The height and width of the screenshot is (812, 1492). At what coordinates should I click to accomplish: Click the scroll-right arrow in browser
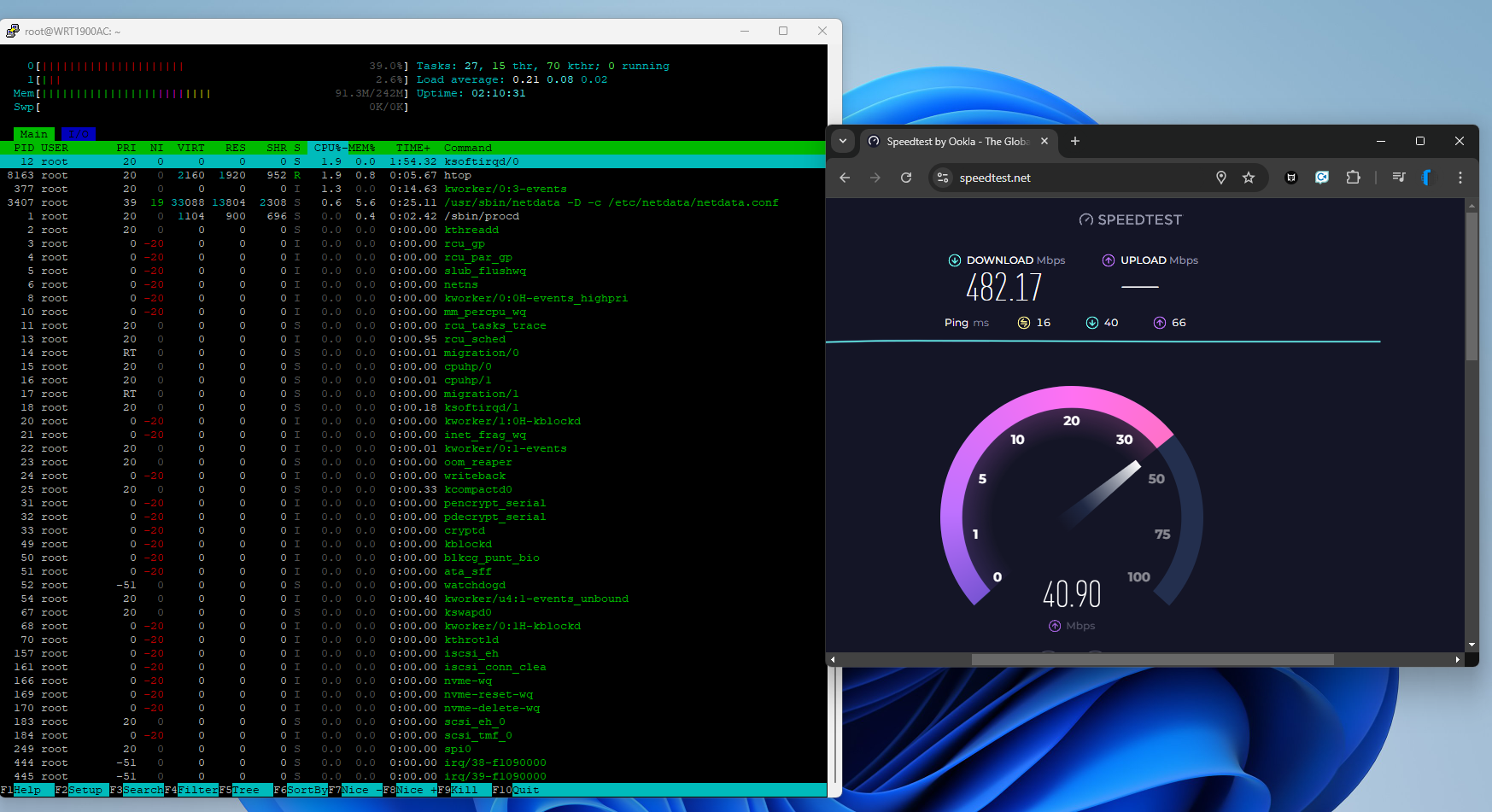[x=1458, y=659]
